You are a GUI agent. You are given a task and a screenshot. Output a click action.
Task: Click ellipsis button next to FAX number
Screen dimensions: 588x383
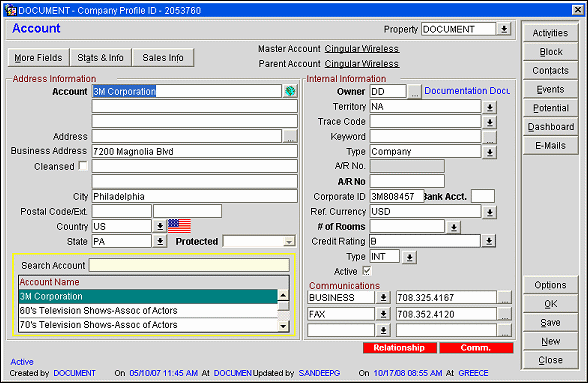tap(505, 314)
